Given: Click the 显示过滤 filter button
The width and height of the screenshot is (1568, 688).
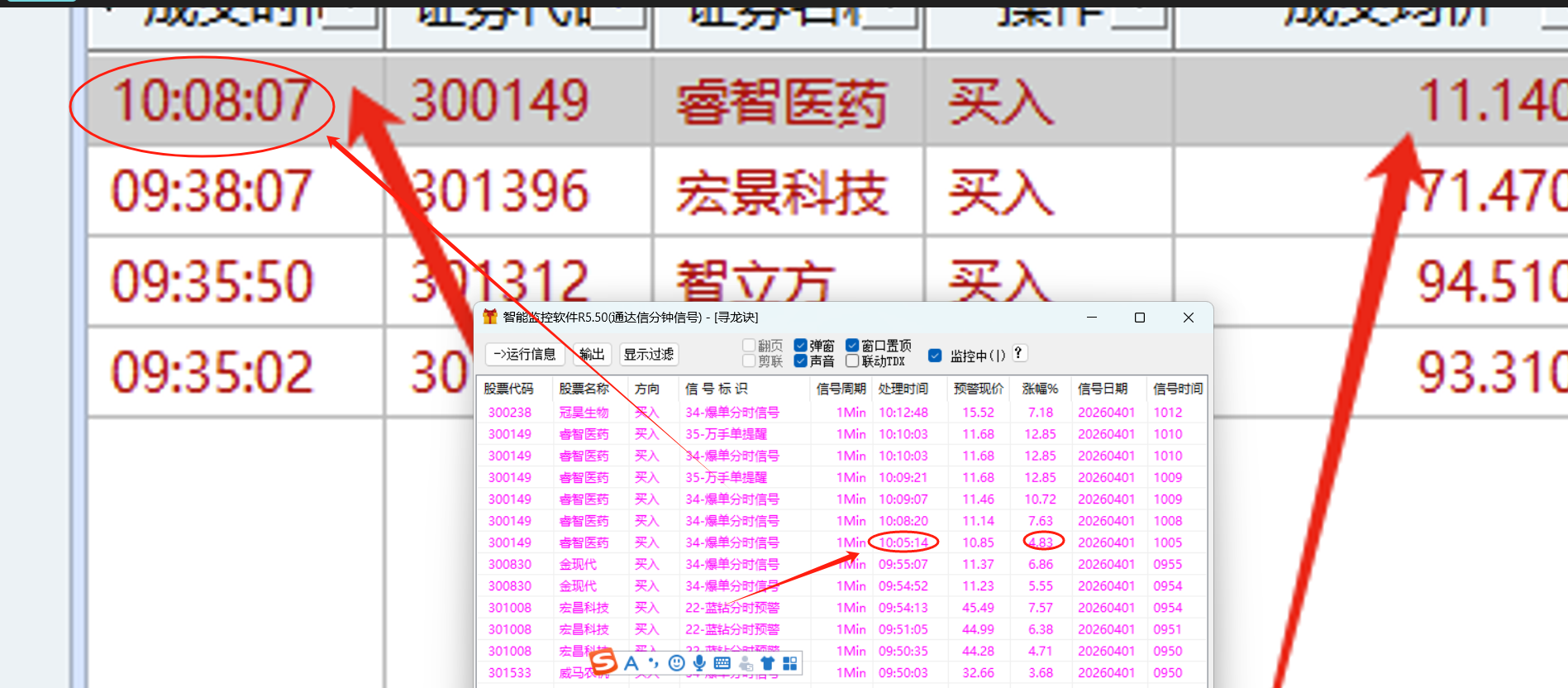Looking at the screenshot, I should click(x=649, y=354).
